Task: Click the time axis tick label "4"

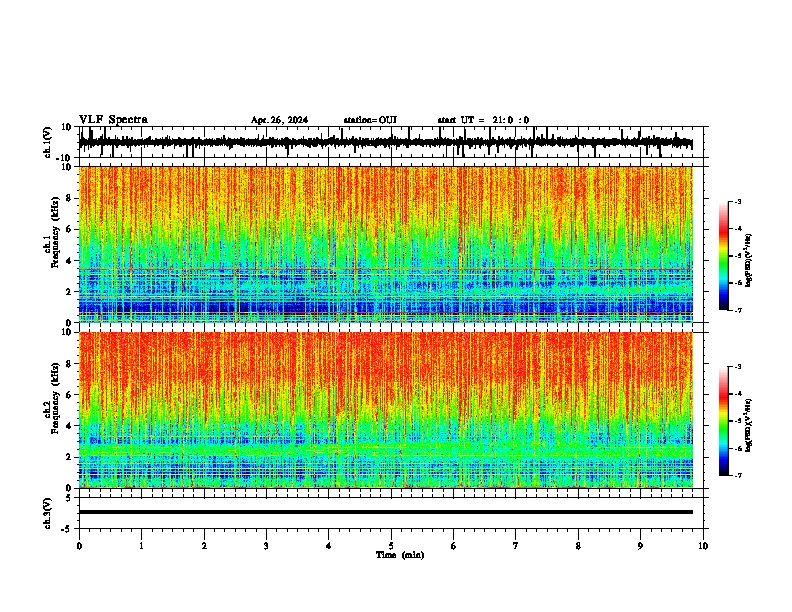Action: coord(329,546)
